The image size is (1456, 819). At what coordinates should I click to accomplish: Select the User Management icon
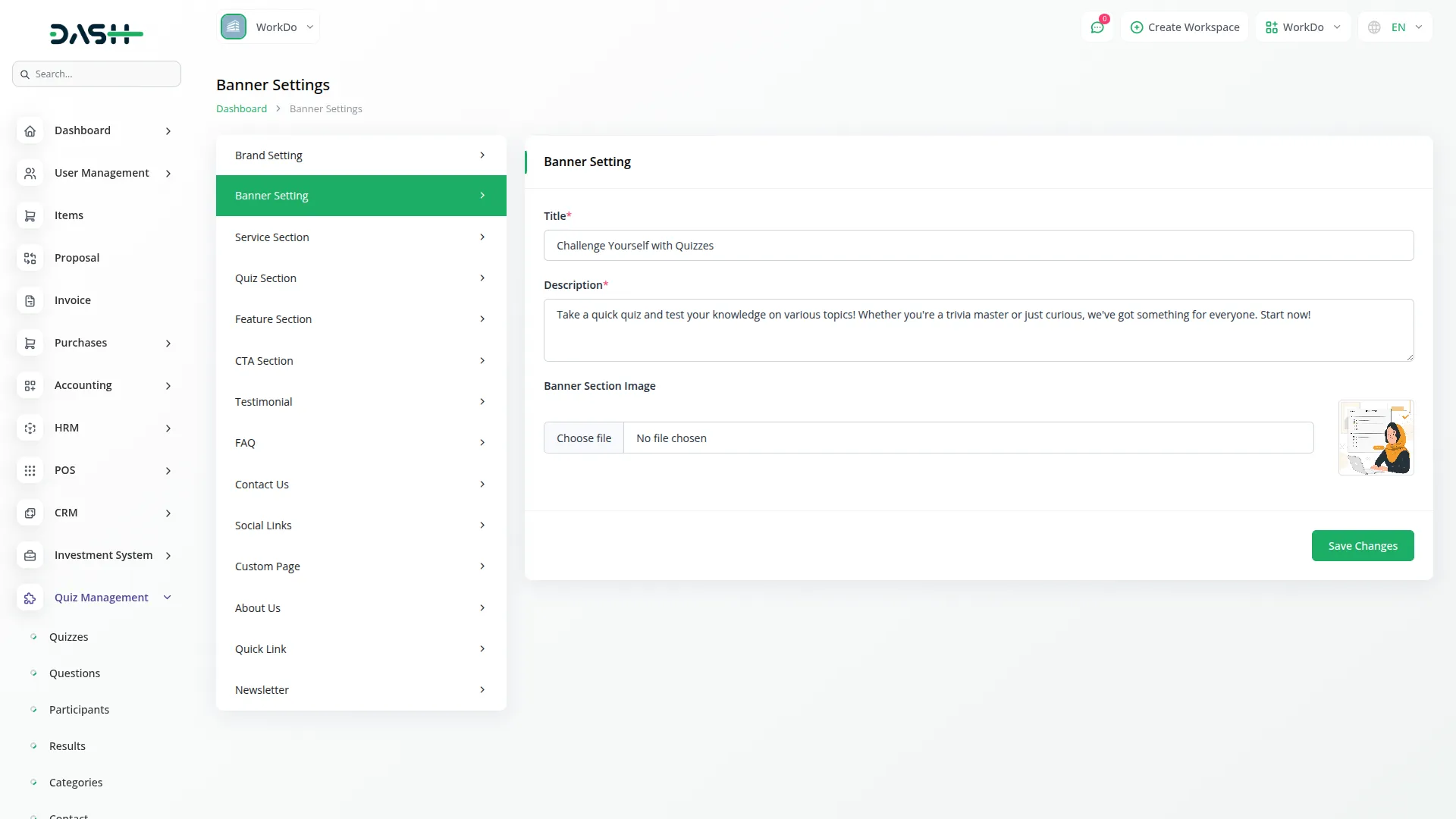[x=30, y=173]
